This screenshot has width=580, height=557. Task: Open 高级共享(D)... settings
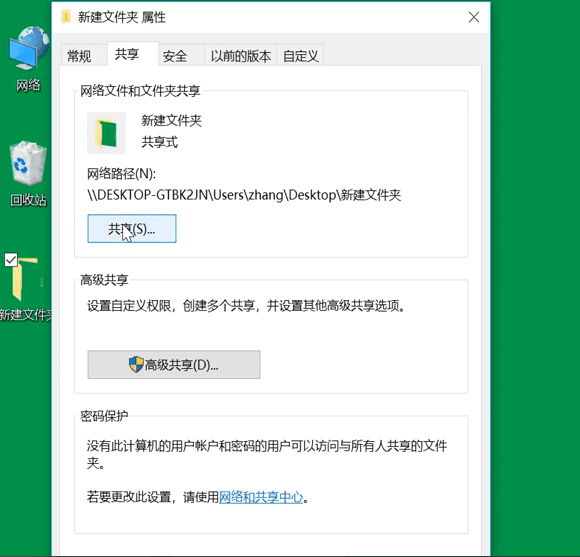pyautogui.click(x=174, y=365)
